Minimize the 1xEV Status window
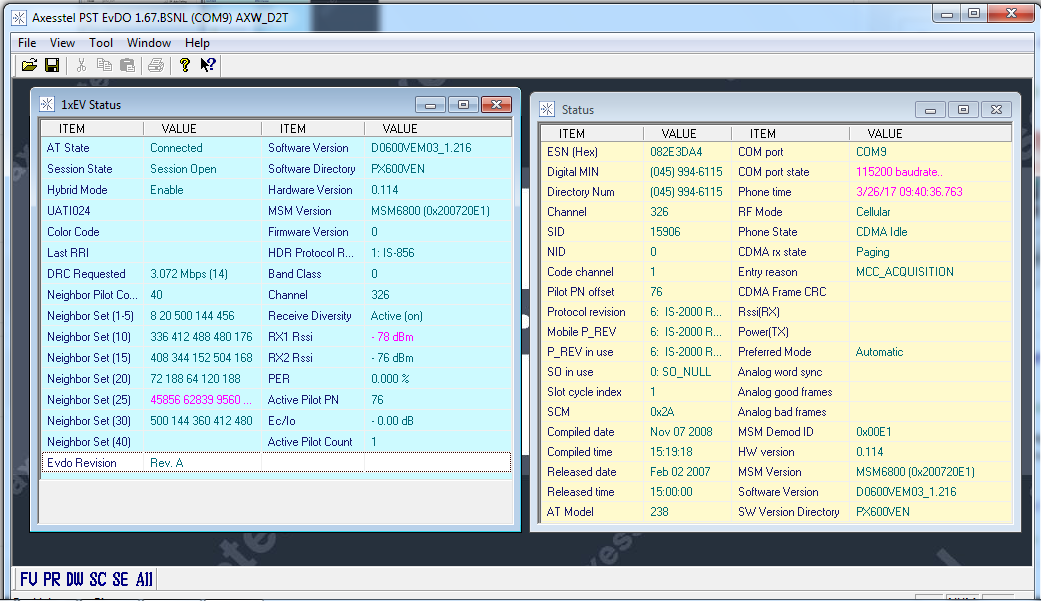 [430, 105]
